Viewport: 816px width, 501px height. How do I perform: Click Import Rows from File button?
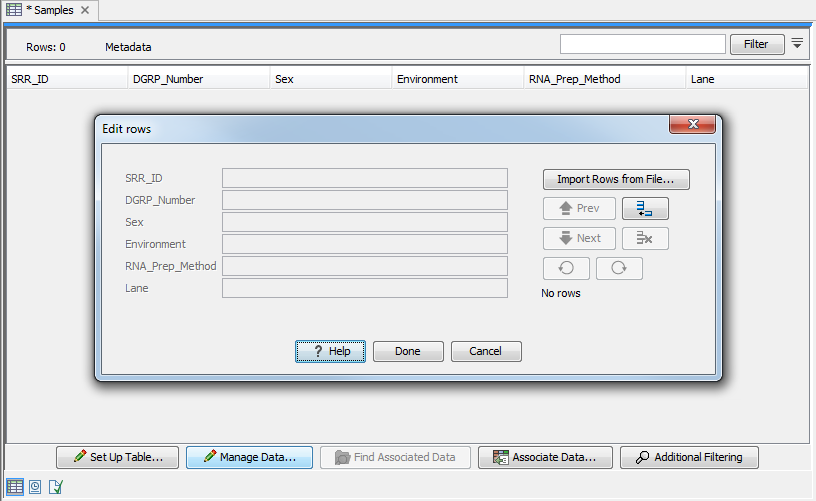(616, 180)
